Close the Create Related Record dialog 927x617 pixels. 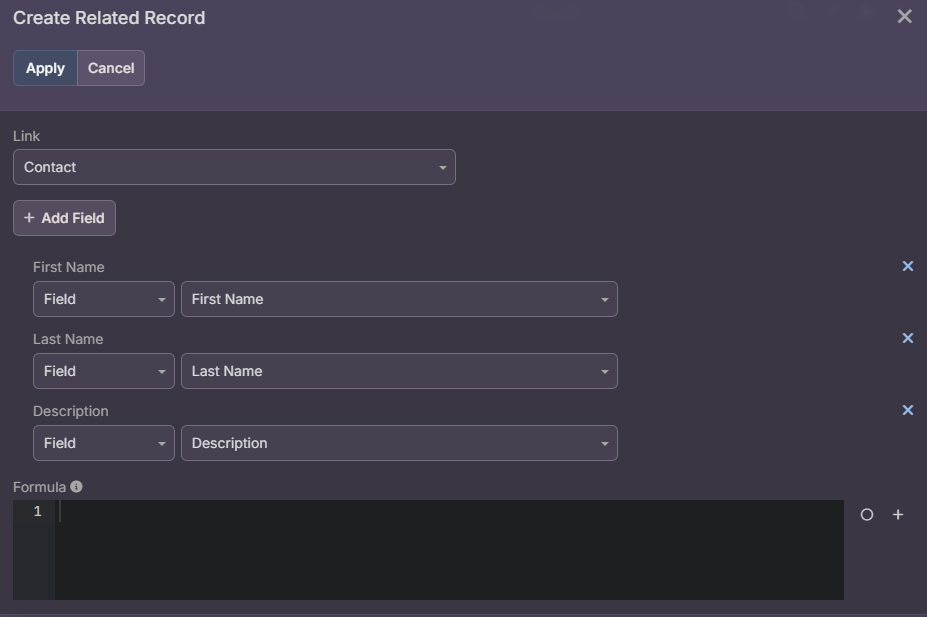tap(905, 17)
